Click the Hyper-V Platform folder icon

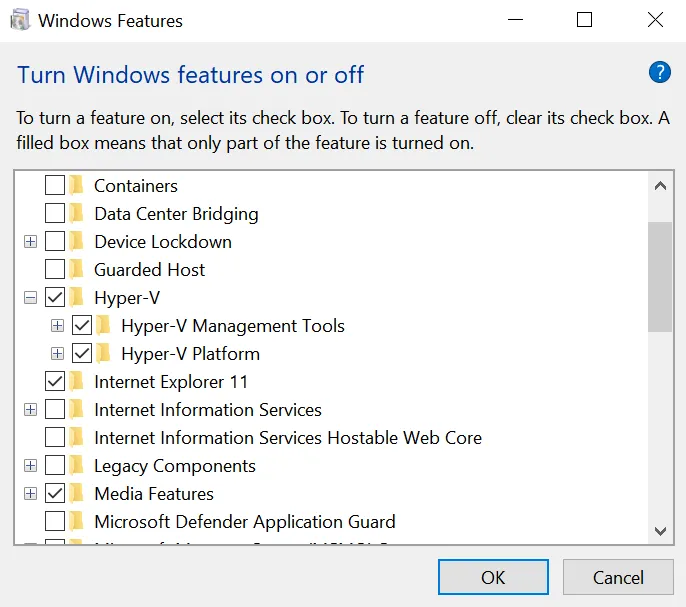[x=104, y=354]
